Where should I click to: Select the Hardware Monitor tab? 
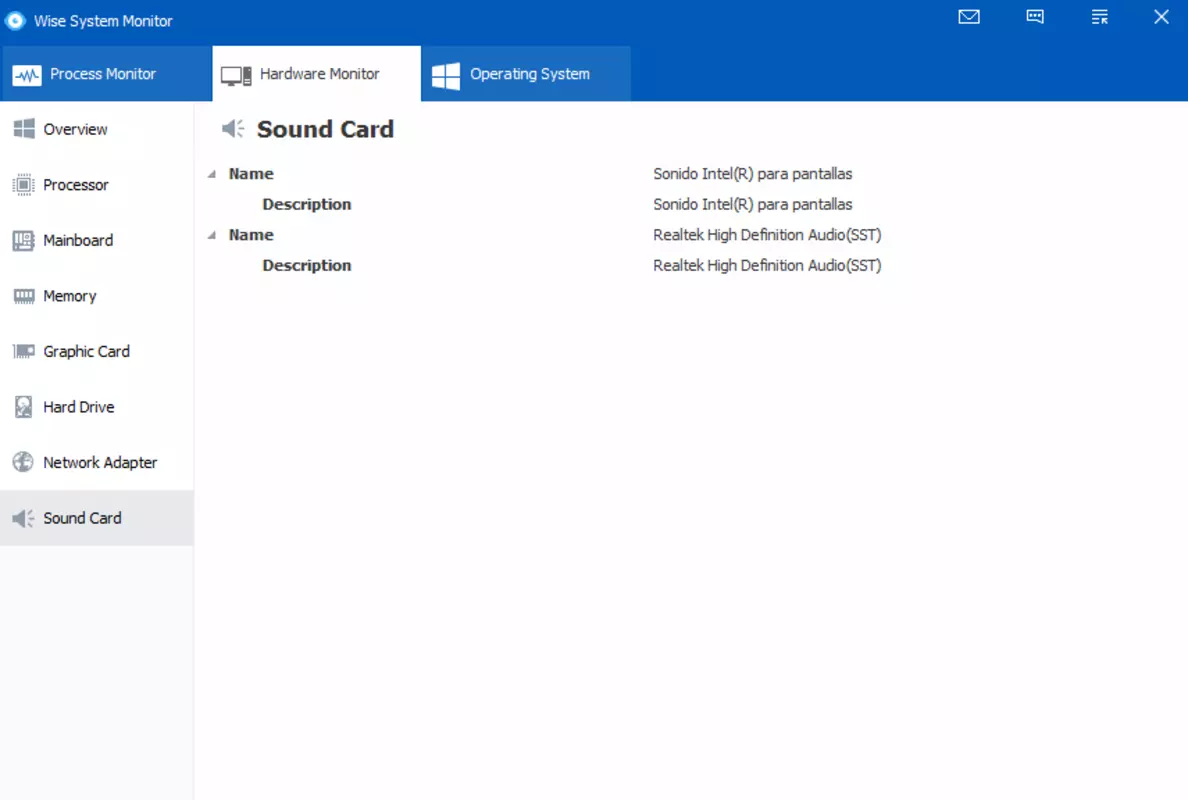click(317, 73)
